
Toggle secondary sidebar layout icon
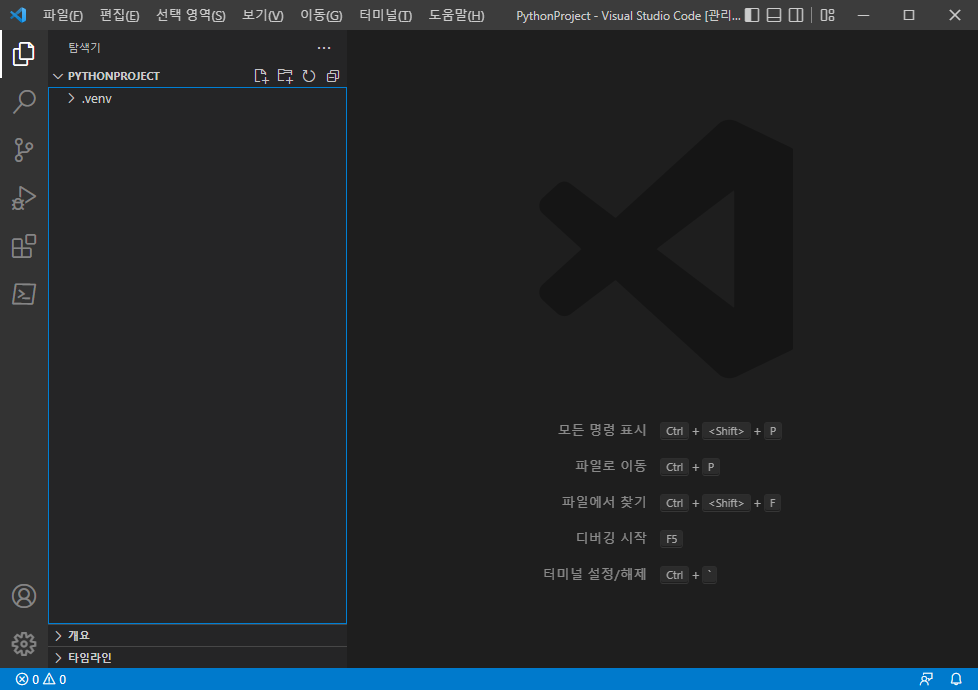[796, 15]
